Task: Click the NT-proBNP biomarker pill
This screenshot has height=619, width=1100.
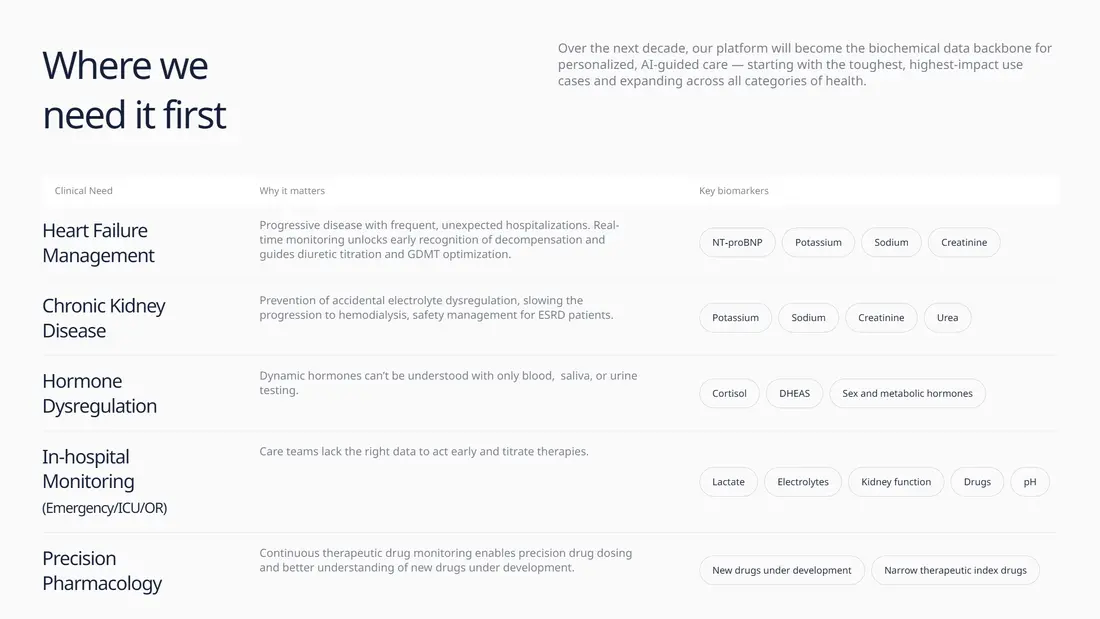Action: [737, 243]
